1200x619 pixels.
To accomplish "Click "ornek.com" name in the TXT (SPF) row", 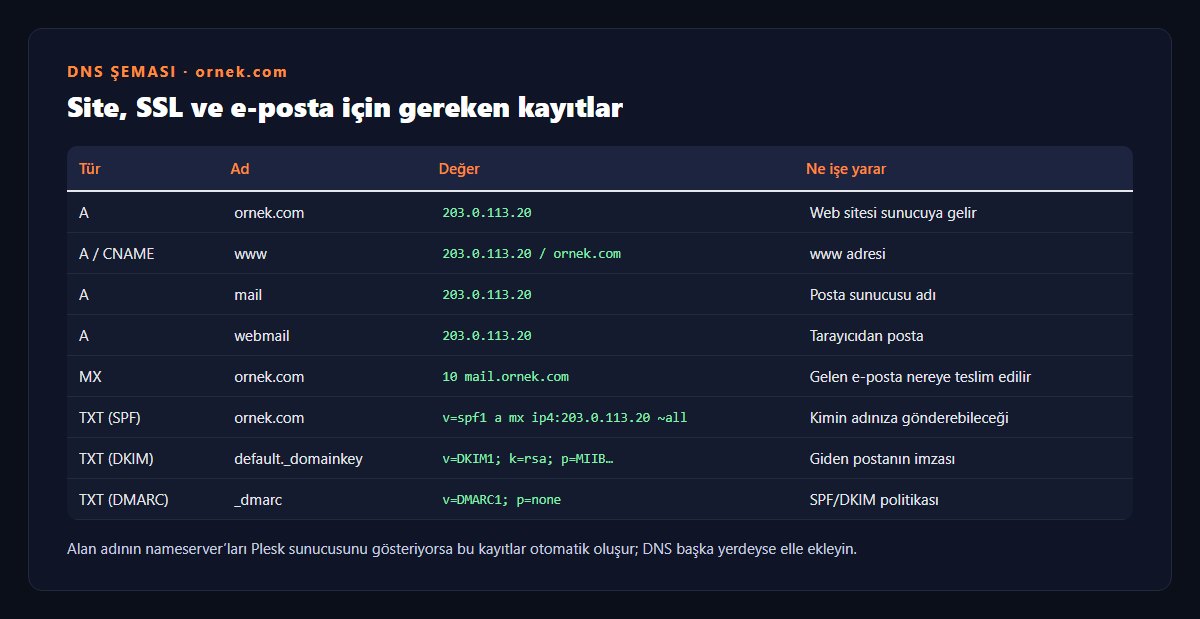I will 269,418.
